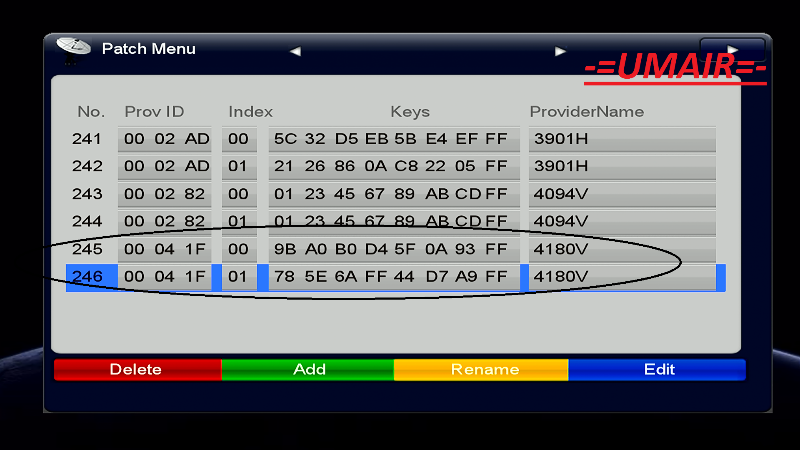The width and height of the screenshot is (800, 450).
Task: Click Index 00 field in row 243
Action: (x=238, y=193)
